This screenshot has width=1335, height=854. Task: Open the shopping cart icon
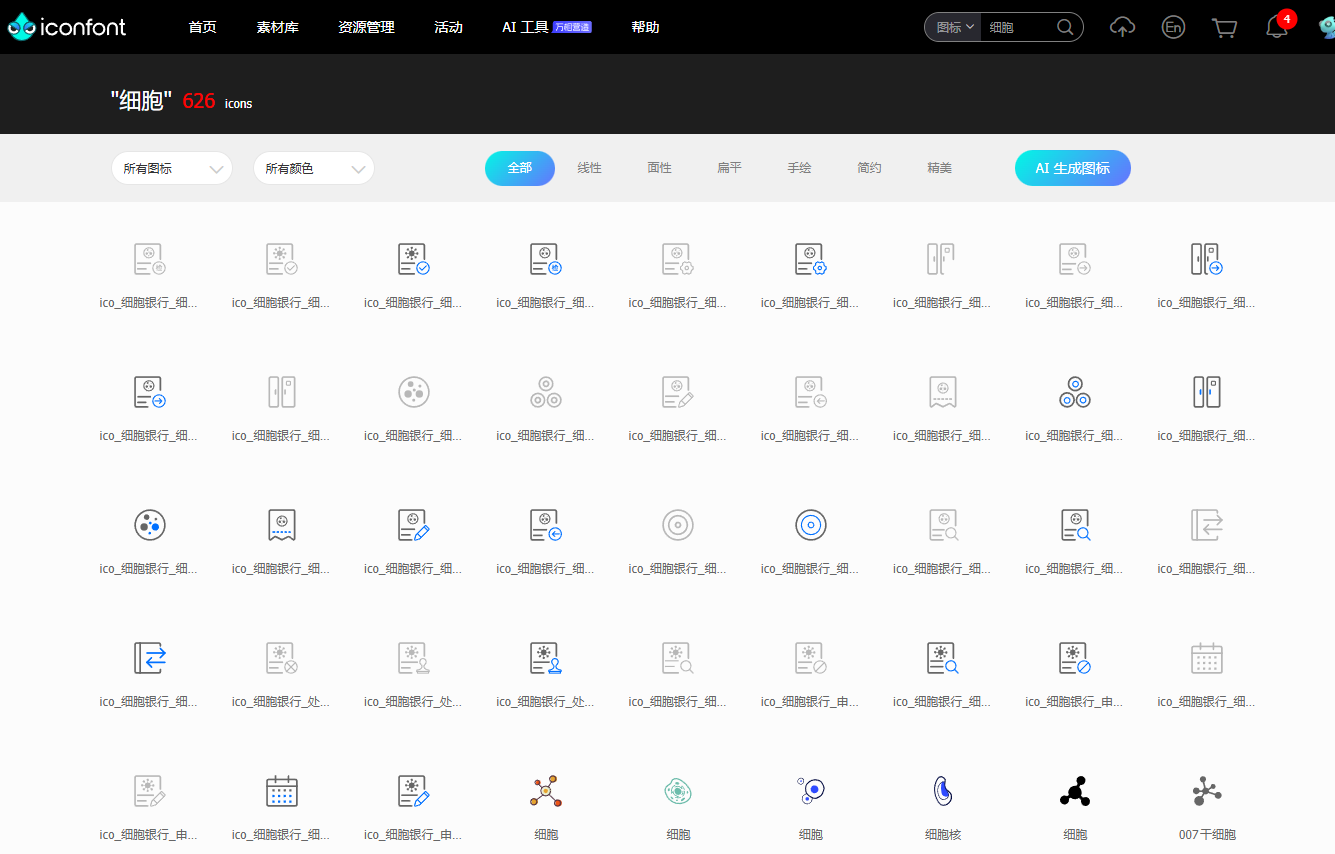pos(1224,27)
